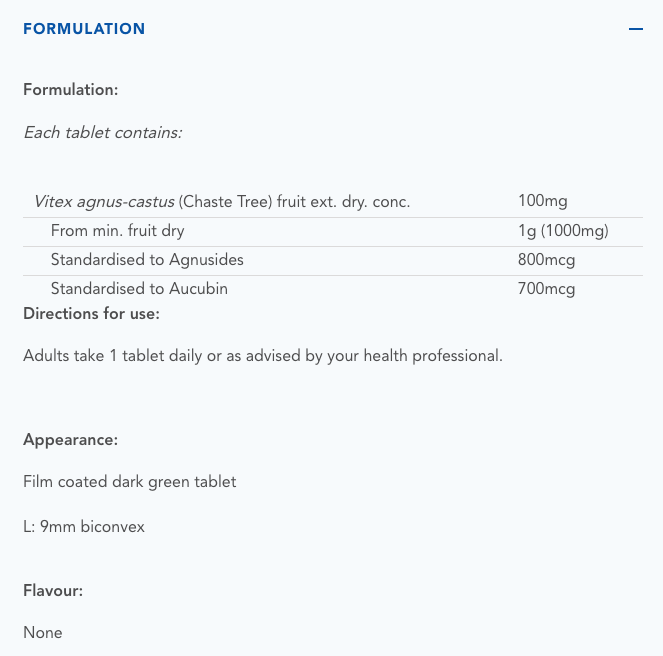The image size is (663, 656).
Task: Select the 'Film coated dark green tablet' text
Action: (130, 482)
